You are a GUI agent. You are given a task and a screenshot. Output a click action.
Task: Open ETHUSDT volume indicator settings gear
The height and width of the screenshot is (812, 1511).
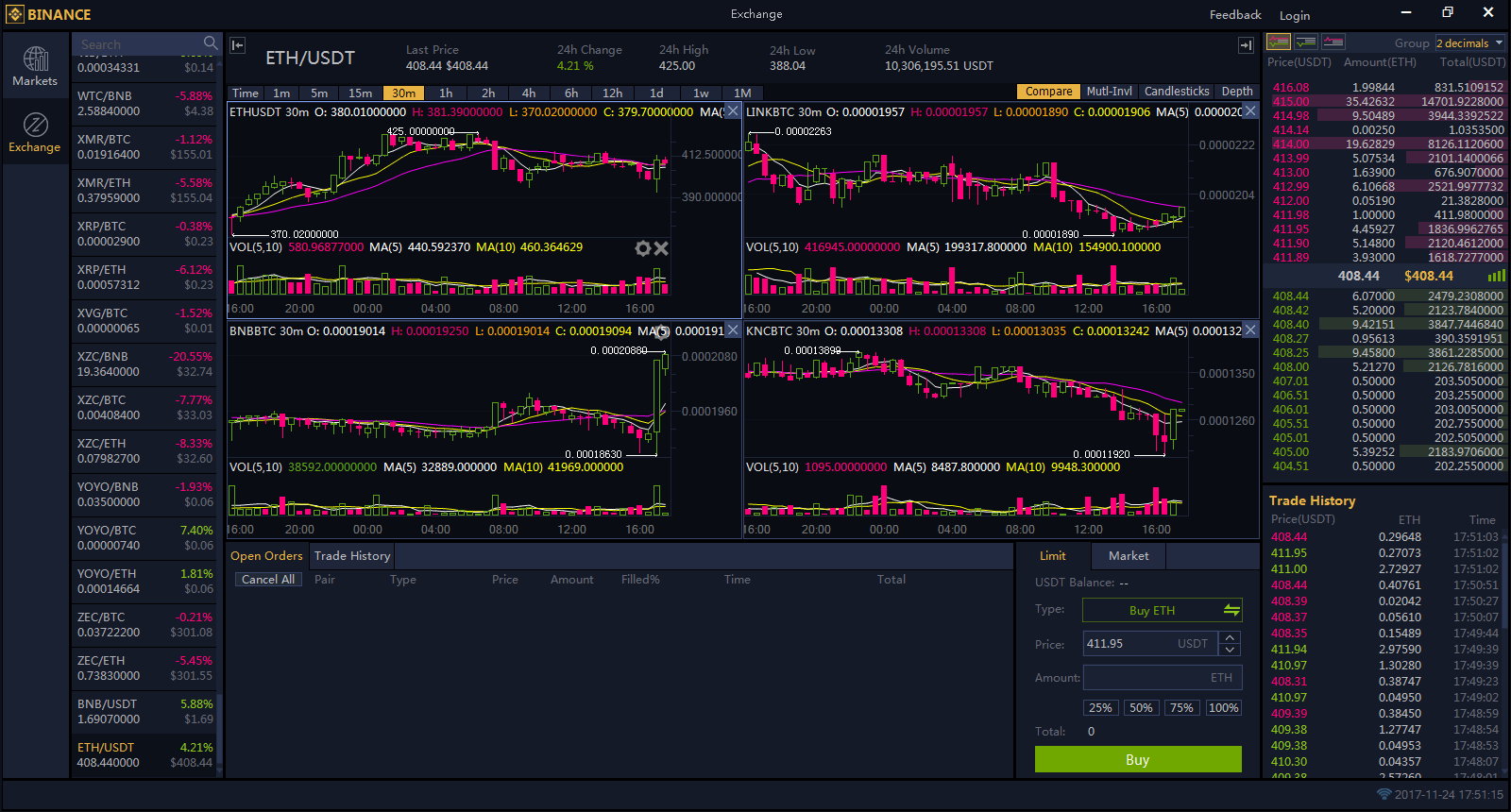[643, 248]
